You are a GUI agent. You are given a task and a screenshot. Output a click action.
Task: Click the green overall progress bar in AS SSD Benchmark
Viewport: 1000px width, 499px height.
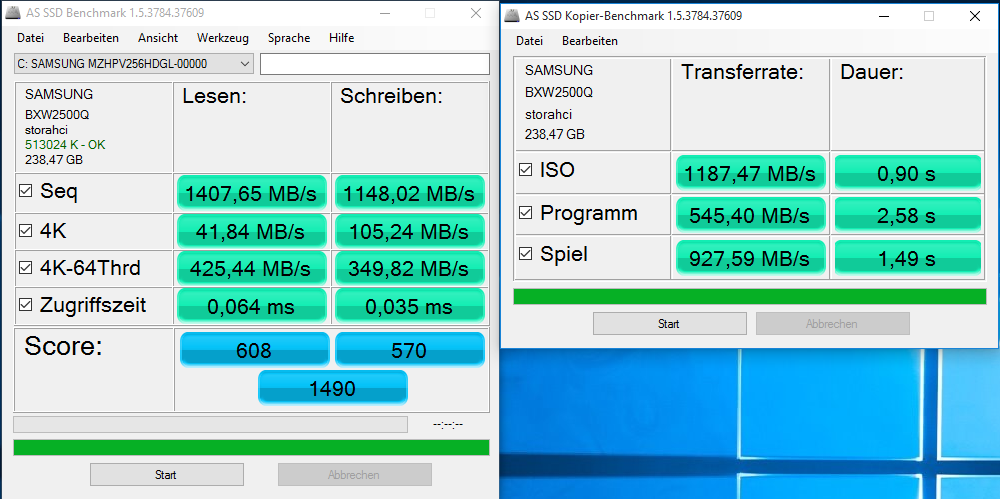pos(251,447)
